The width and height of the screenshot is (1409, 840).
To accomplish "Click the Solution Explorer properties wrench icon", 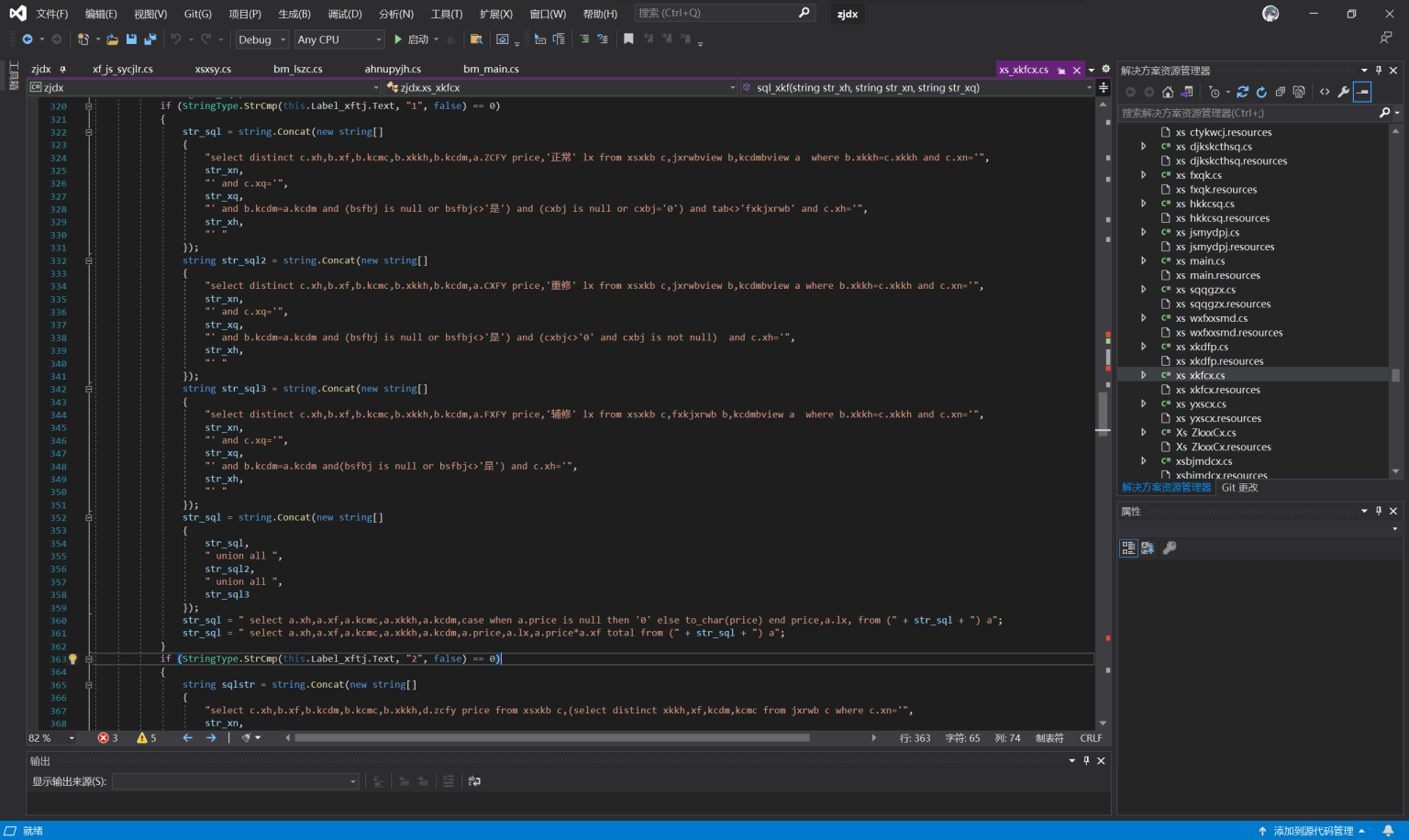I will tap(1344, 92).
